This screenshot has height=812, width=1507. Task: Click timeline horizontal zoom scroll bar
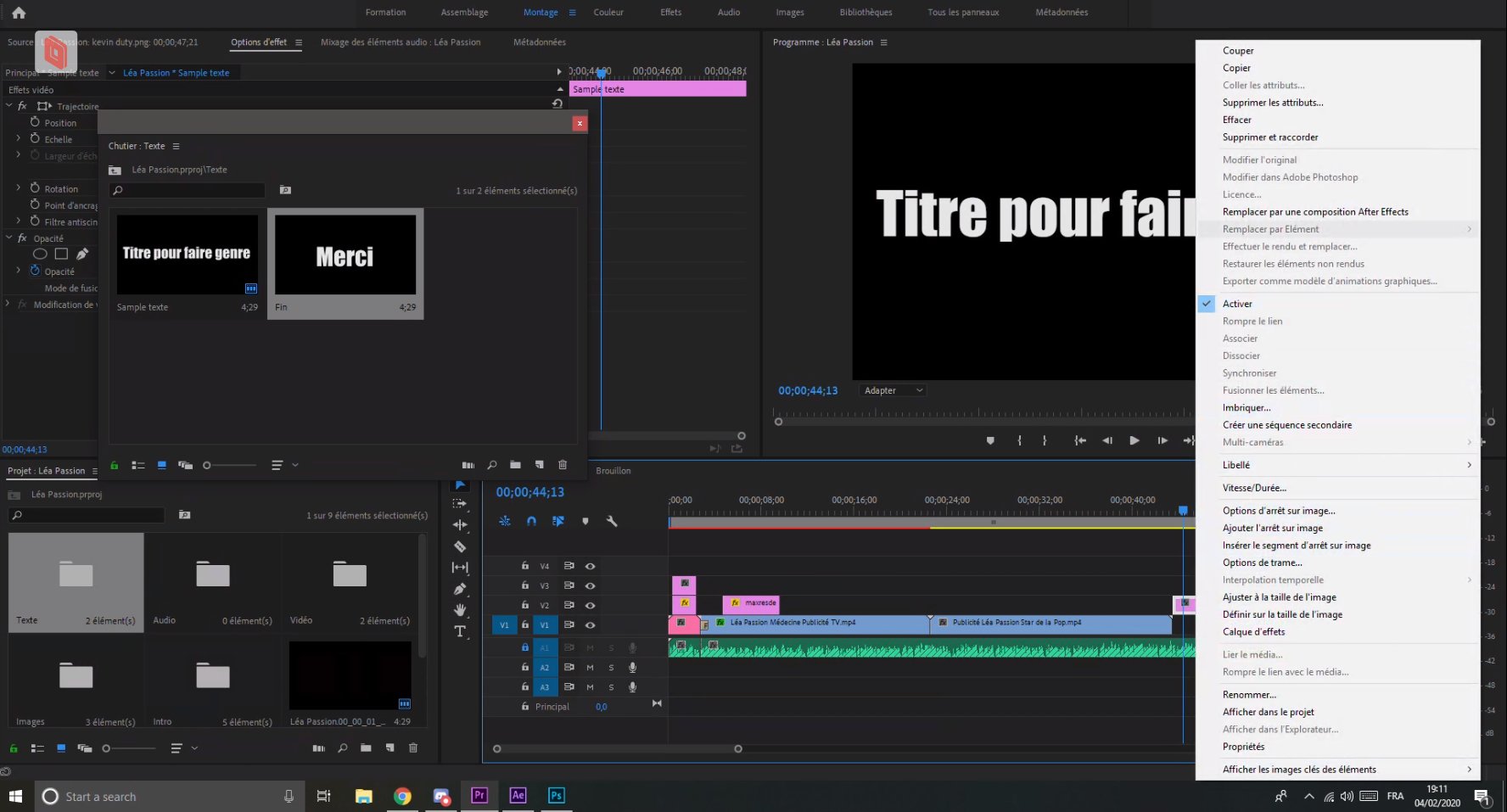[x=617, y=748]
